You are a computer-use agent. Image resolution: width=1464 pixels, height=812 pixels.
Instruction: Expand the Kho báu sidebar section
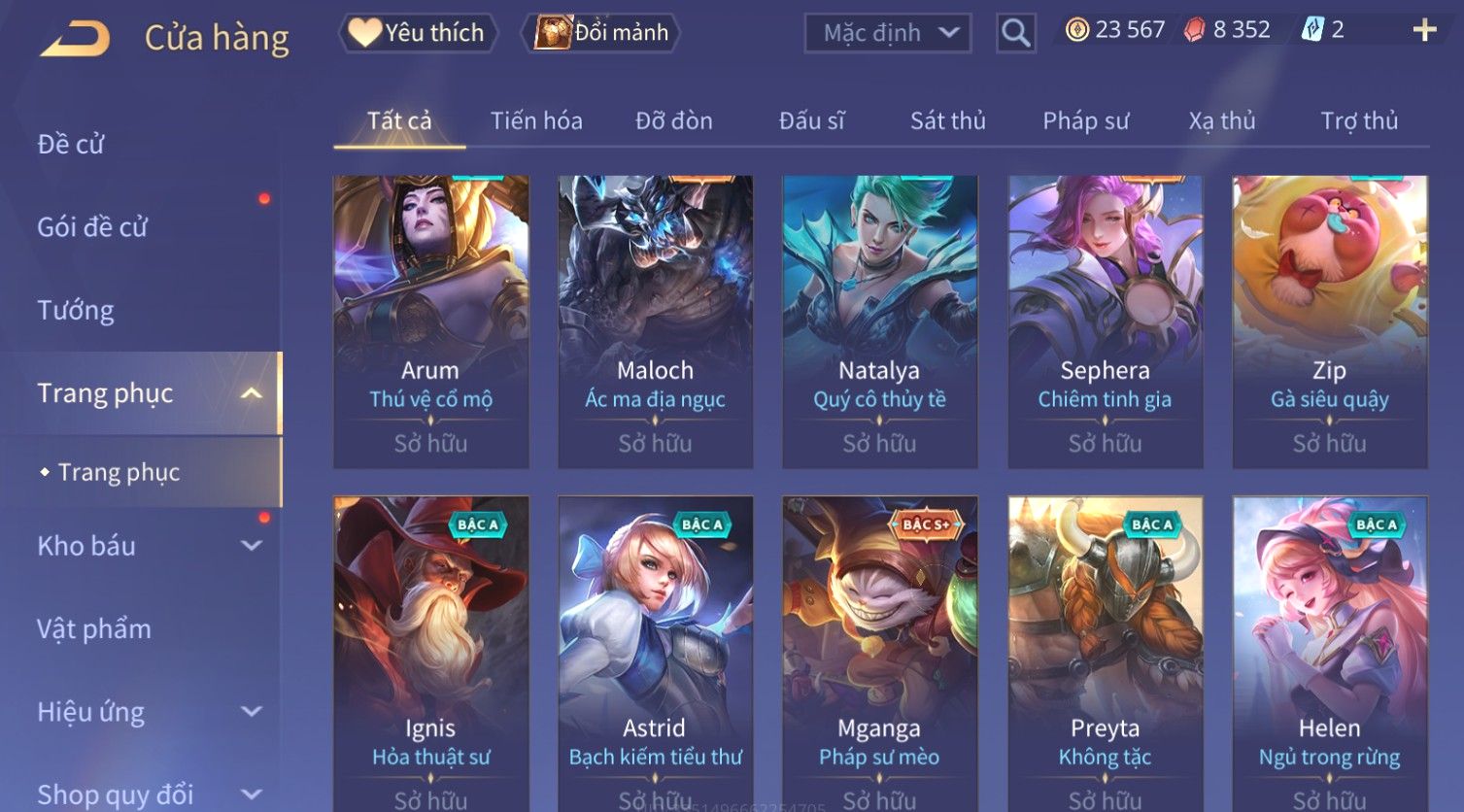[251, 546]
